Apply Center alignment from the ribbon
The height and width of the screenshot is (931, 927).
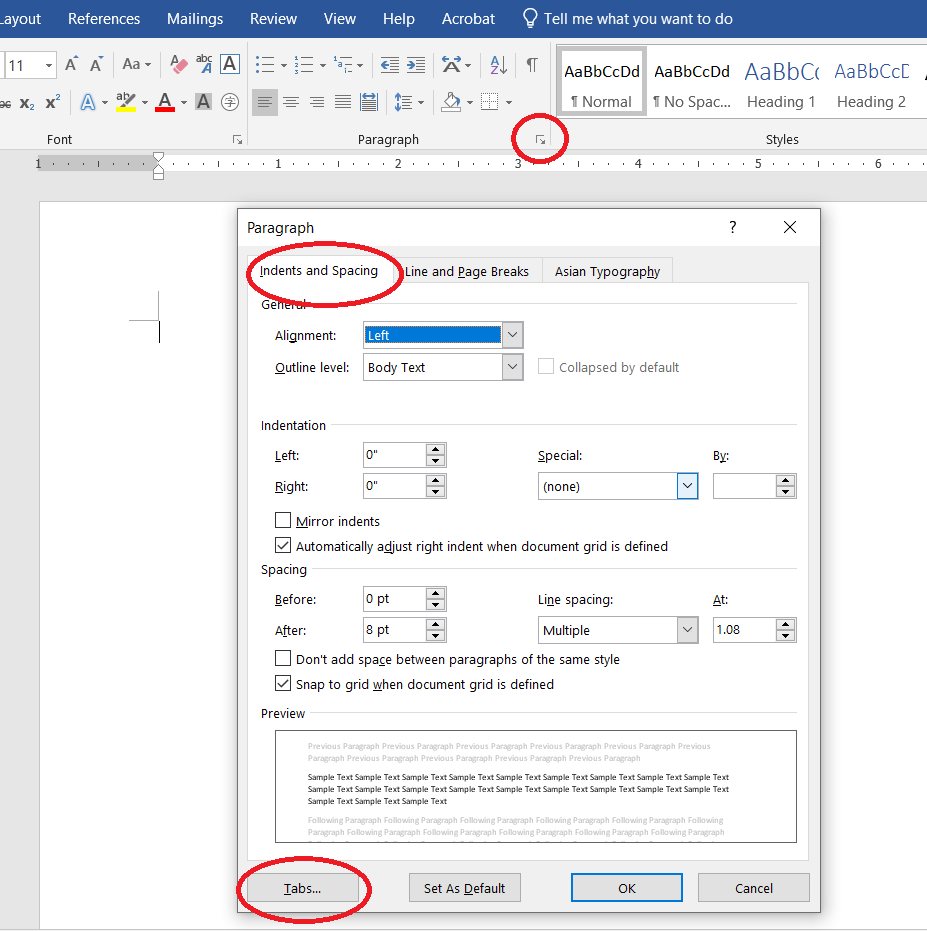click(x=290, y=102)
